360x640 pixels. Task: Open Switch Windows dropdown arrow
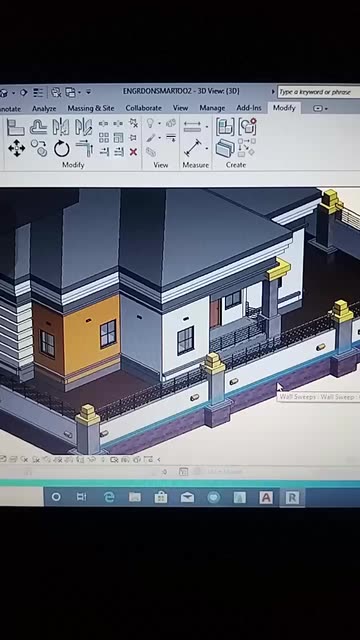click(79, 93)
